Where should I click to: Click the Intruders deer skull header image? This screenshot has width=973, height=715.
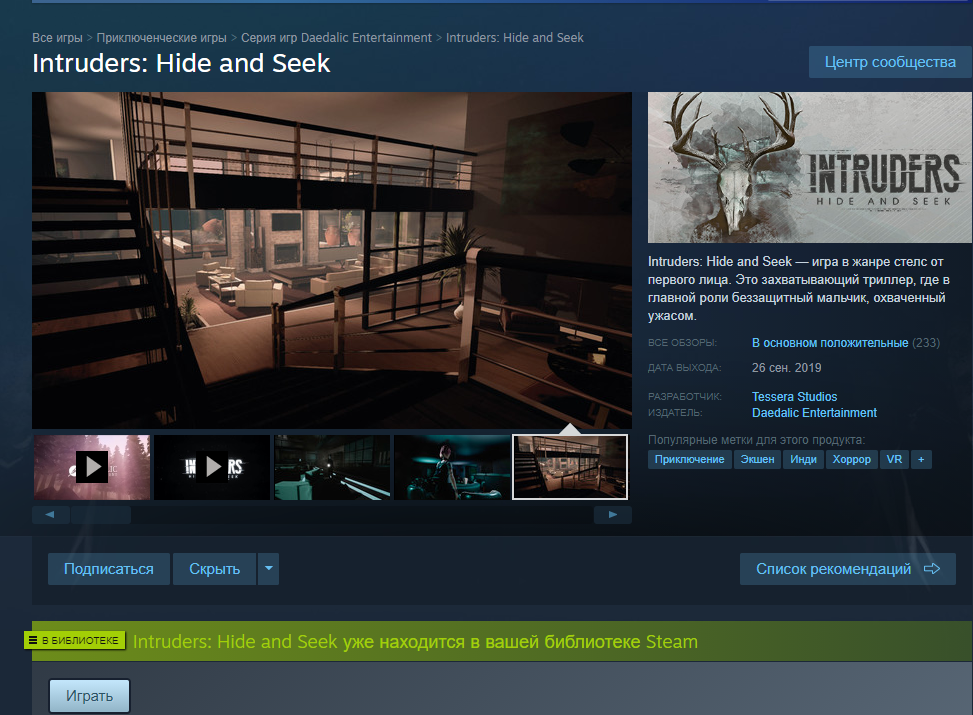(x=810, y=168)
